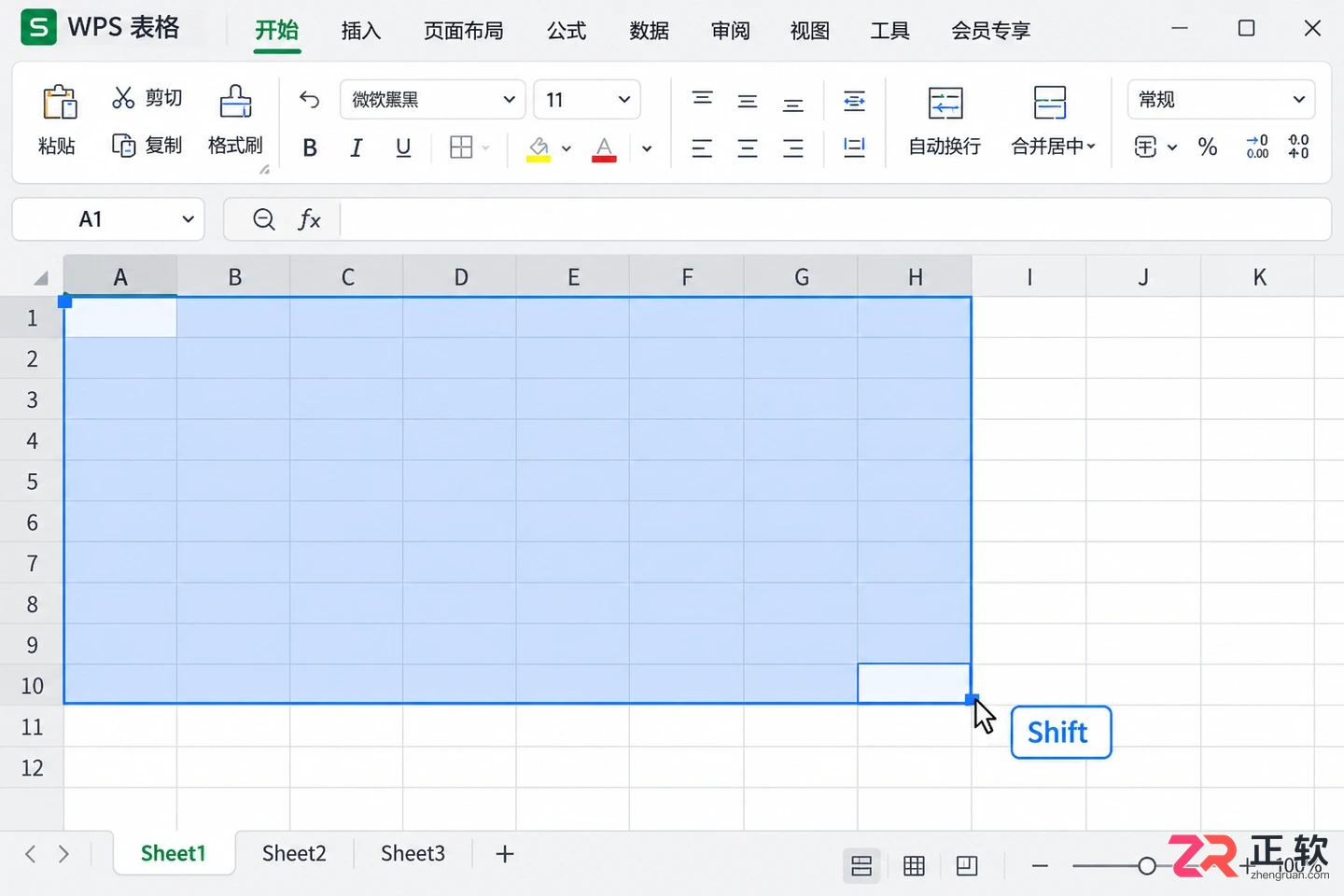Open the 微软雅黑 font name dropdown

pos(432,100)
